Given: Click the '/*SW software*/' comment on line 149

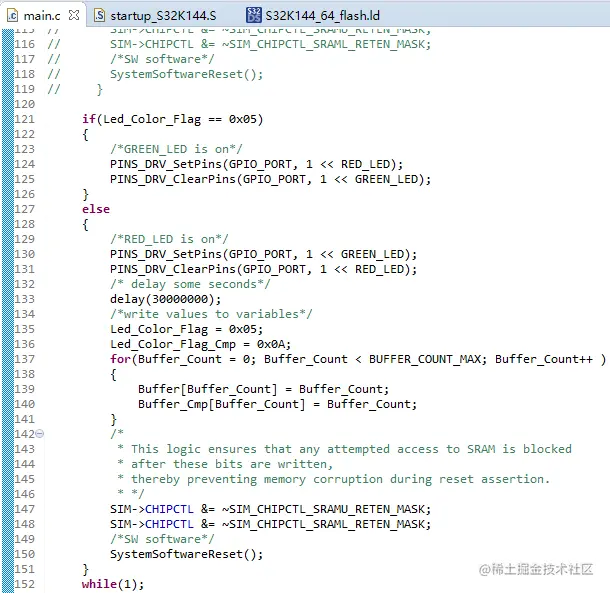Looking at the screenshot, I should [162, 539].
